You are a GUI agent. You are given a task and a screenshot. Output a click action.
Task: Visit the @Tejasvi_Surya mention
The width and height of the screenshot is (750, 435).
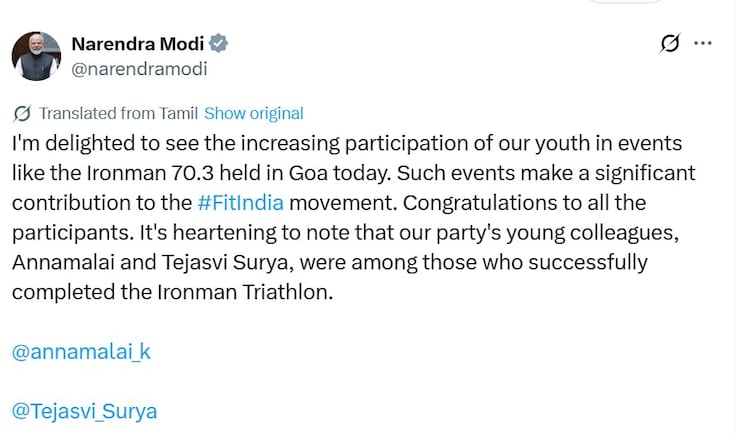coord(84,411)
